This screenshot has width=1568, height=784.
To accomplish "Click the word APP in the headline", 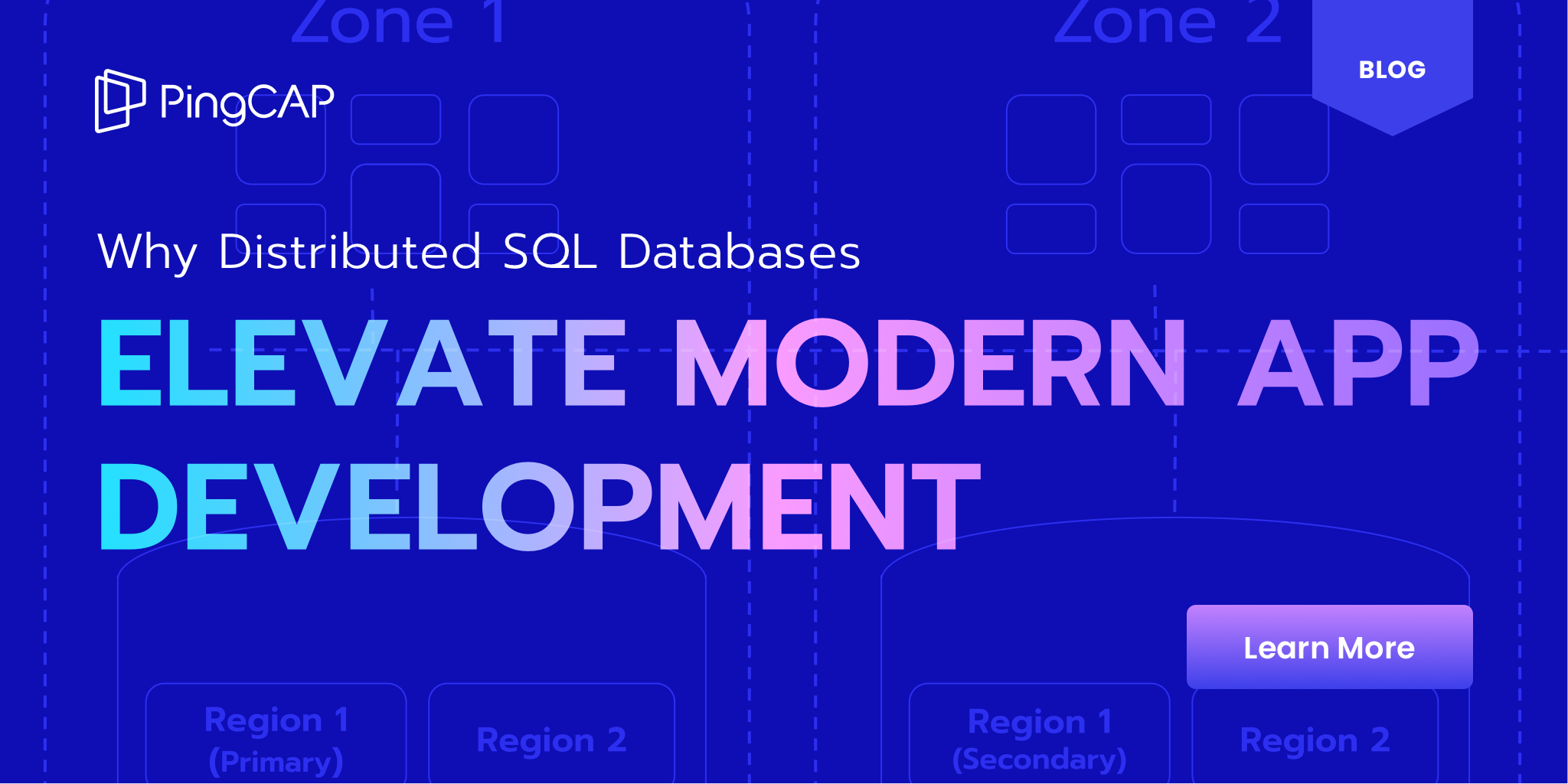I will [x=1358, y=363].
